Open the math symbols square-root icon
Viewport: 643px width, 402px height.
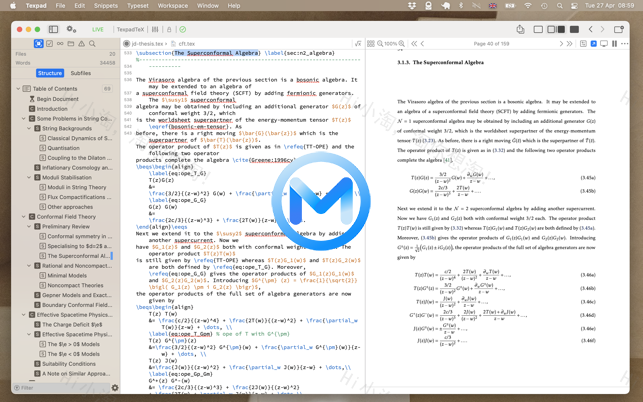pyautogui.click(x=358, y=43)
